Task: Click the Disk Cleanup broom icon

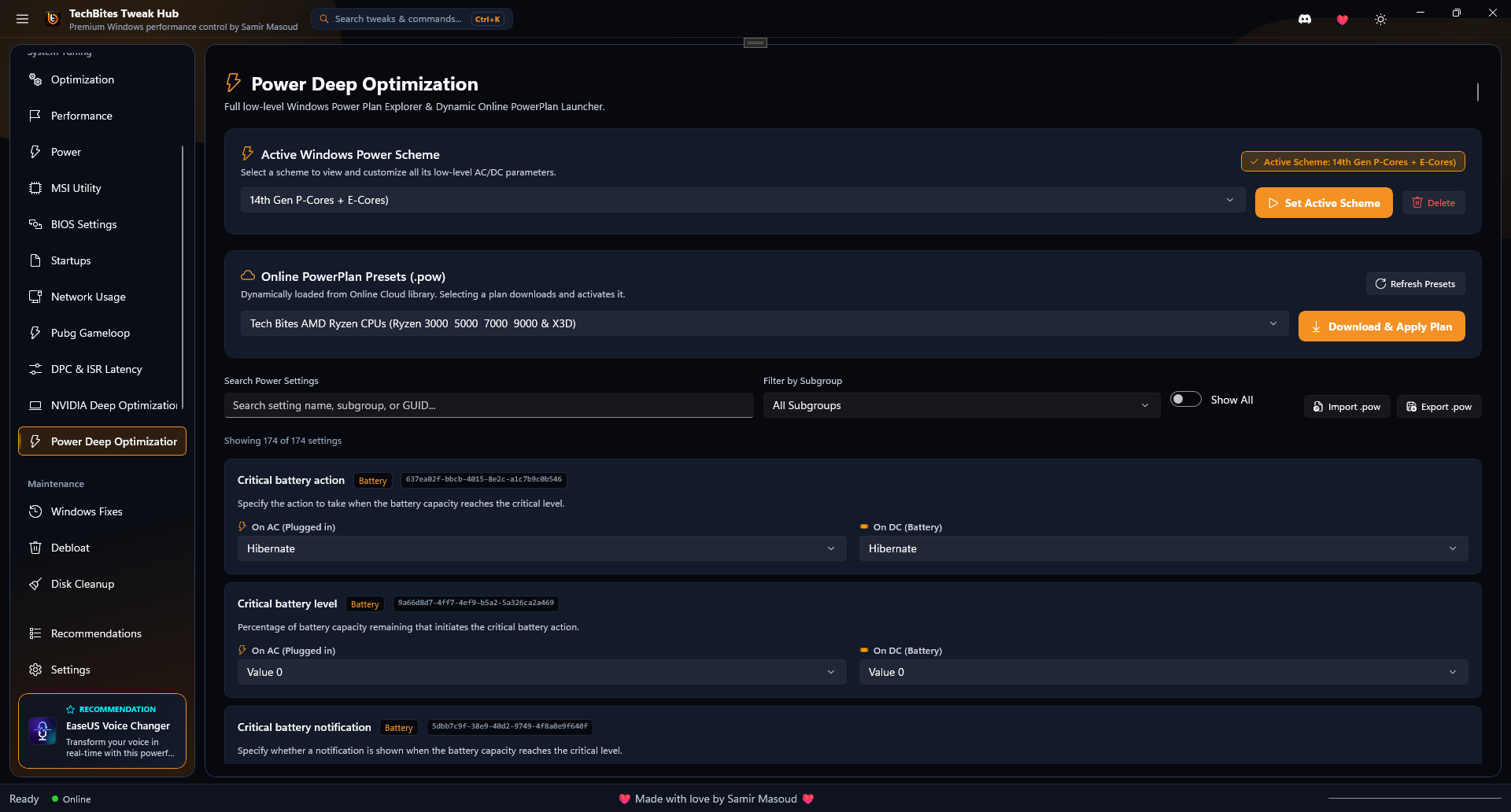Action: click(x=35, y=584)
